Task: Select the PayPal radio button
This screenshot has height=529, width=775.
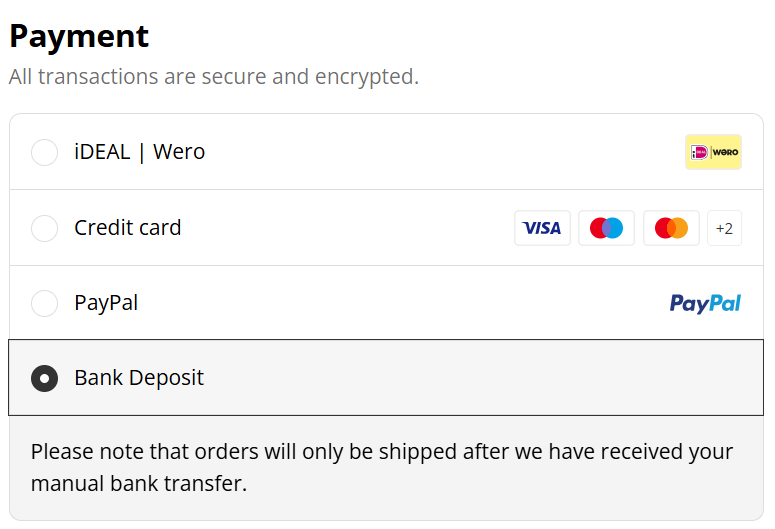Action: (45, 303)
